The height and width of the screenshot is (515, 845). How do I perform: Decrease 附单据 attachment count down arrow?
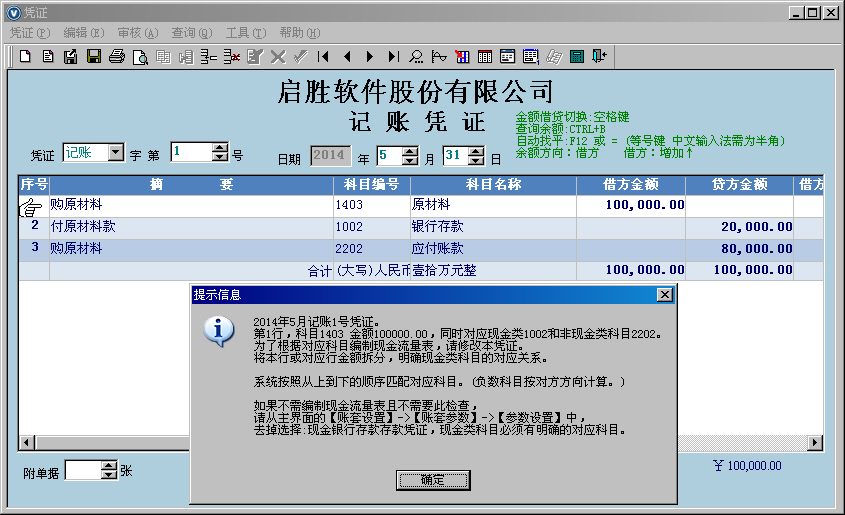click(x=109, y=474)
